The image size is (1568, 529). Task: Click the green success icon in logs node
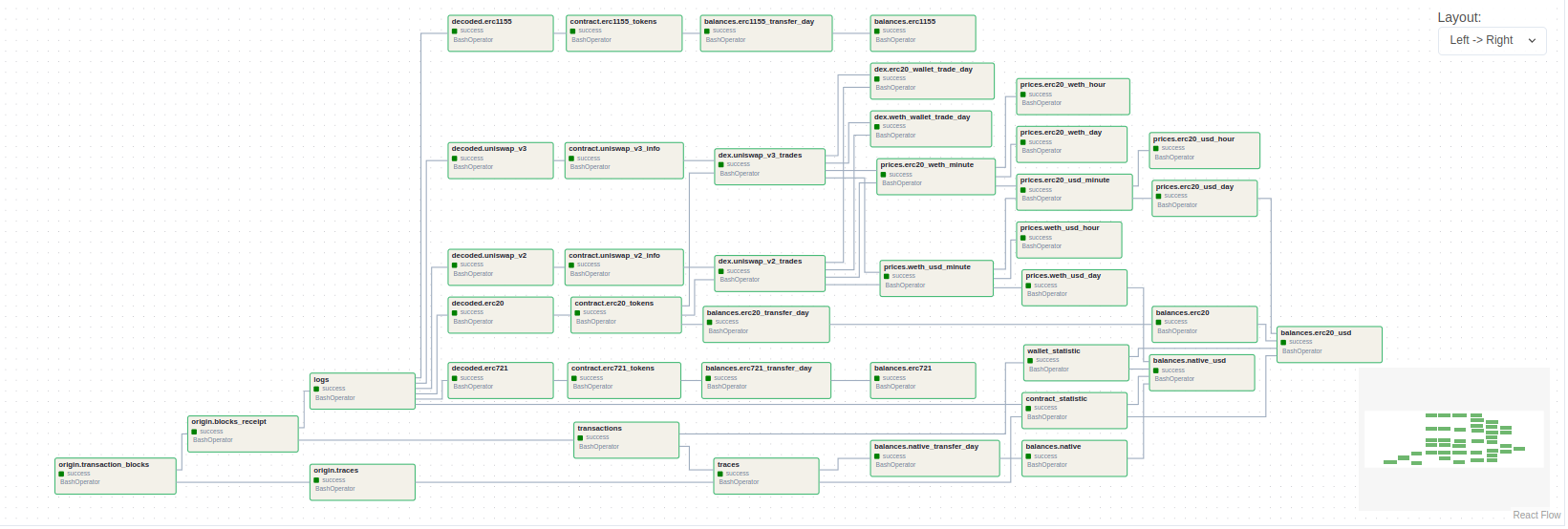coord(317,389)
